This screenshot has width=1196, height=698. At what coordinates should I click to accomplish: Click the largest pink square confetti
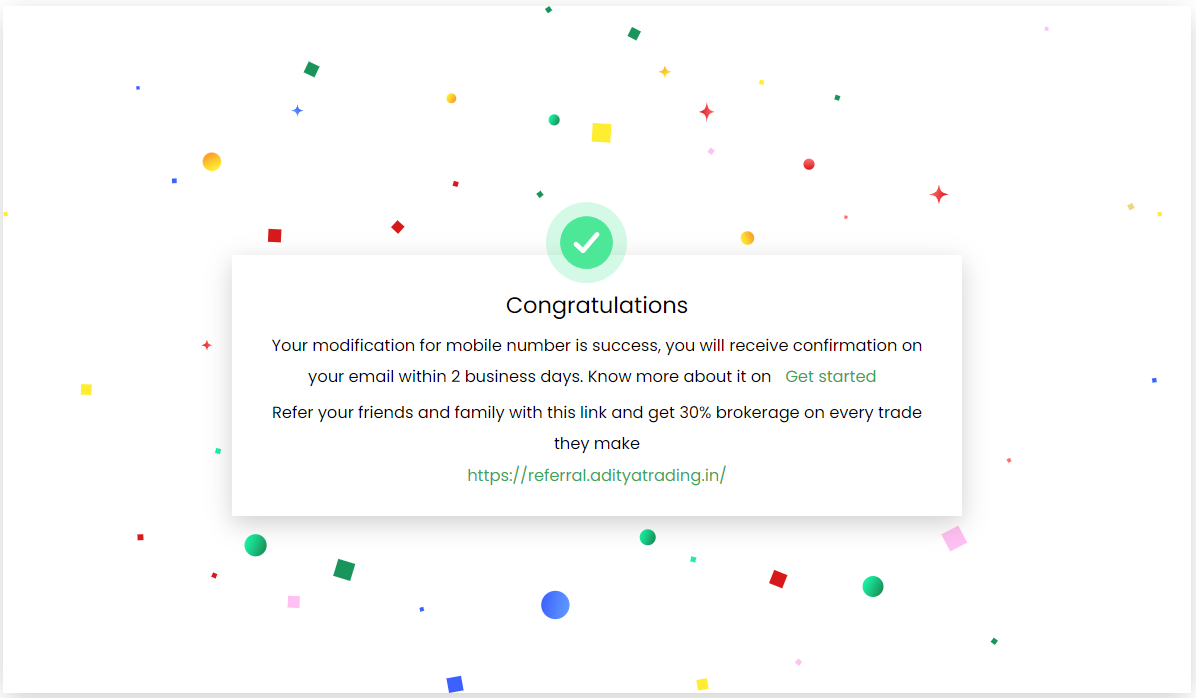(954, 539)
